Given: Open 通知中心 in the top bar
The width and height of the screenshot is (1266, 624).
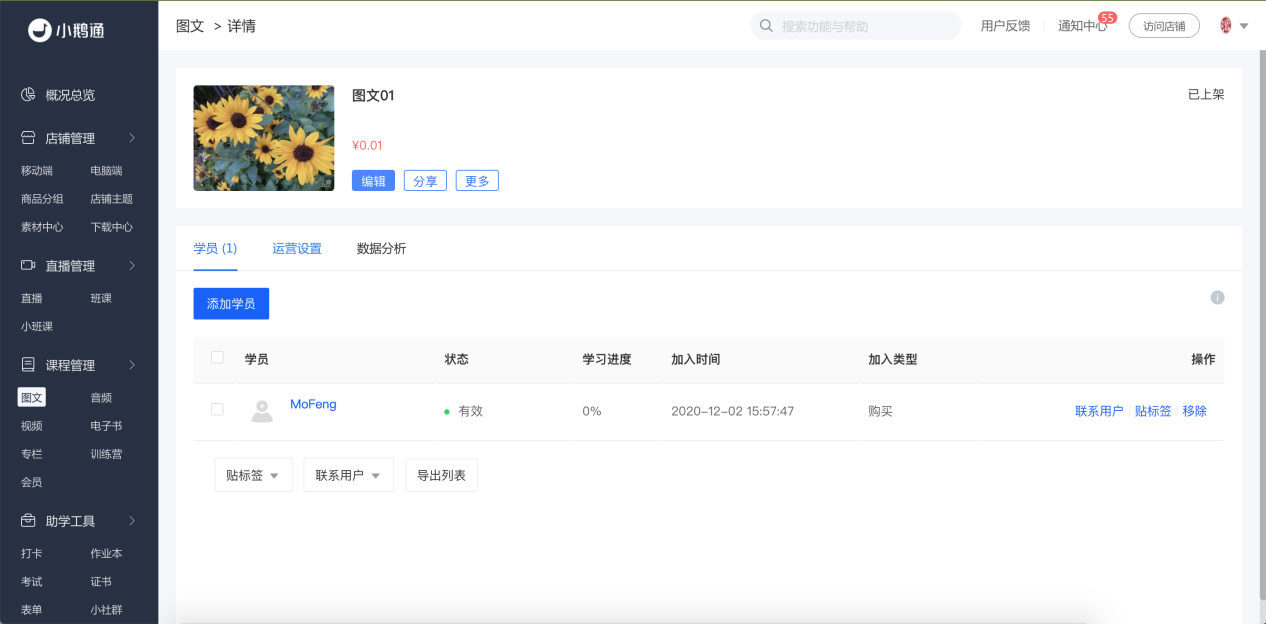Looking at the screenshot, I should (1083, 26).
